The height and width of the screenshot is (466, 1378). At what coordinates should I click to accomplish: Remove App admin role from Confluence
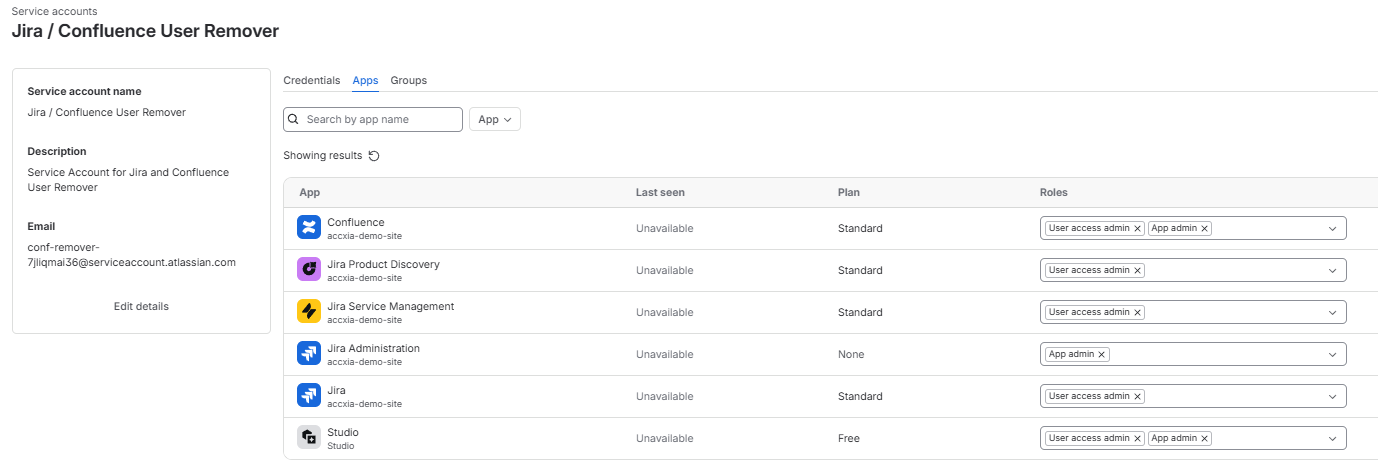coord(1204,228)
